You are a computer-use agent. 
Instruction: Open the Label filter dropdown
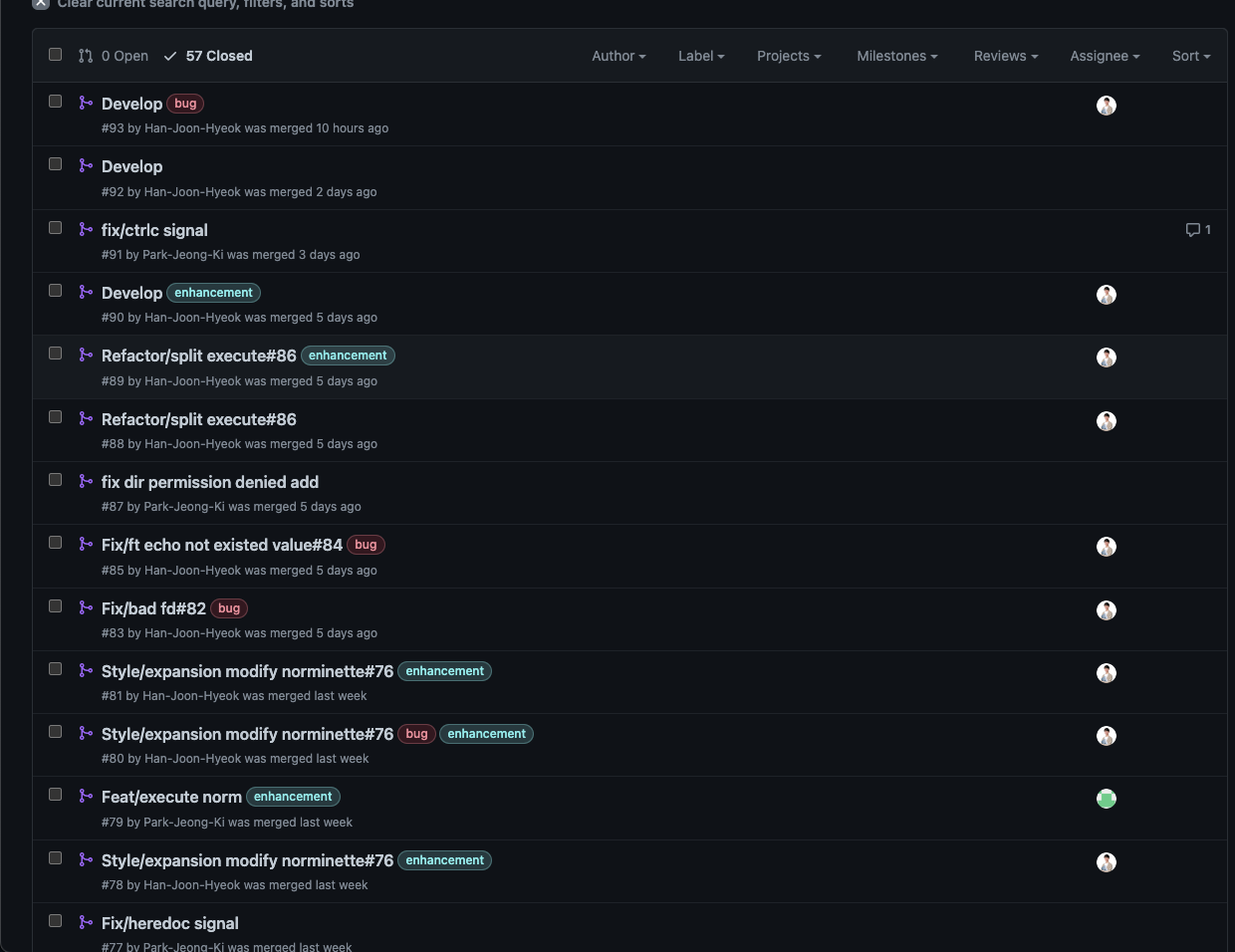click(701, 56)
